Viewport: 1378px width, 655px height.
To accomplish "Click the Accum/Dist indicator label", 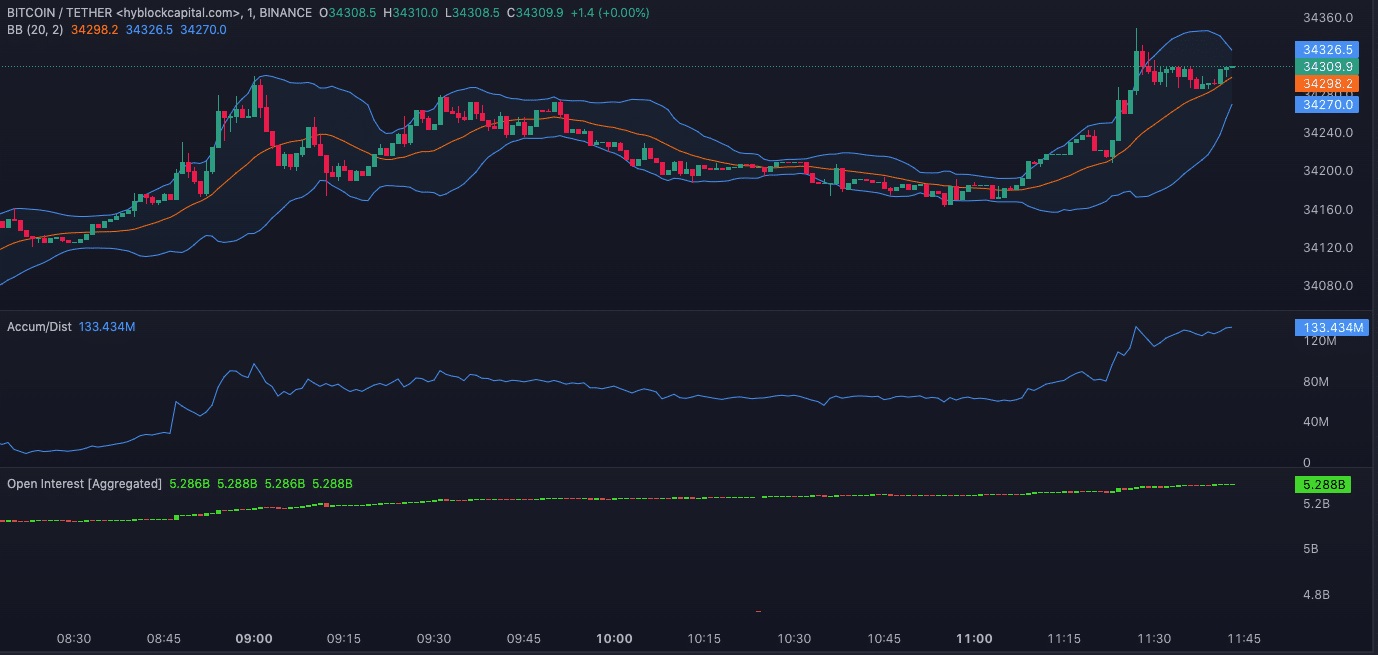I will coord(39,327).
